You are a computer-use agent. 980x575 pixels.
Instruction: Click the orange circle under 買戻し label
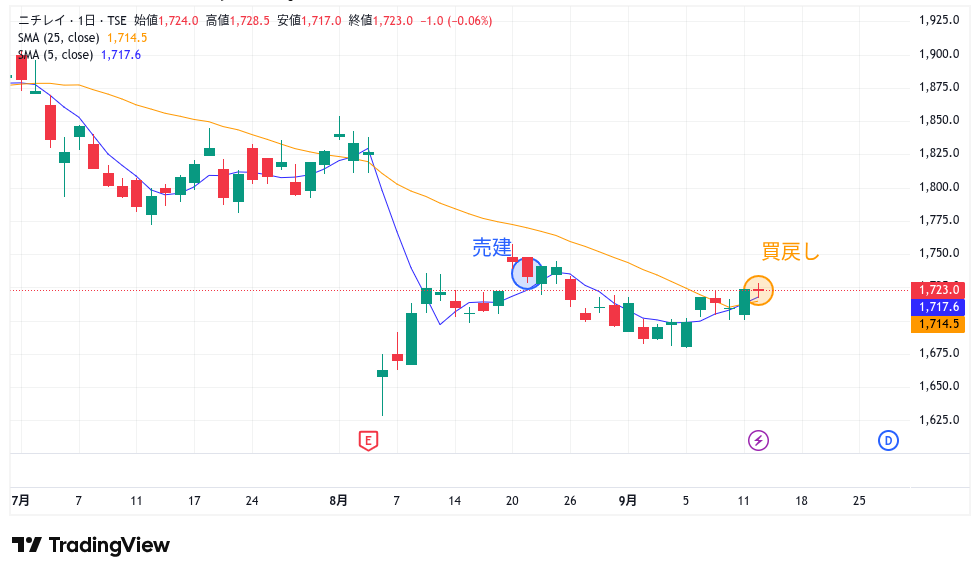click(759, 290)
